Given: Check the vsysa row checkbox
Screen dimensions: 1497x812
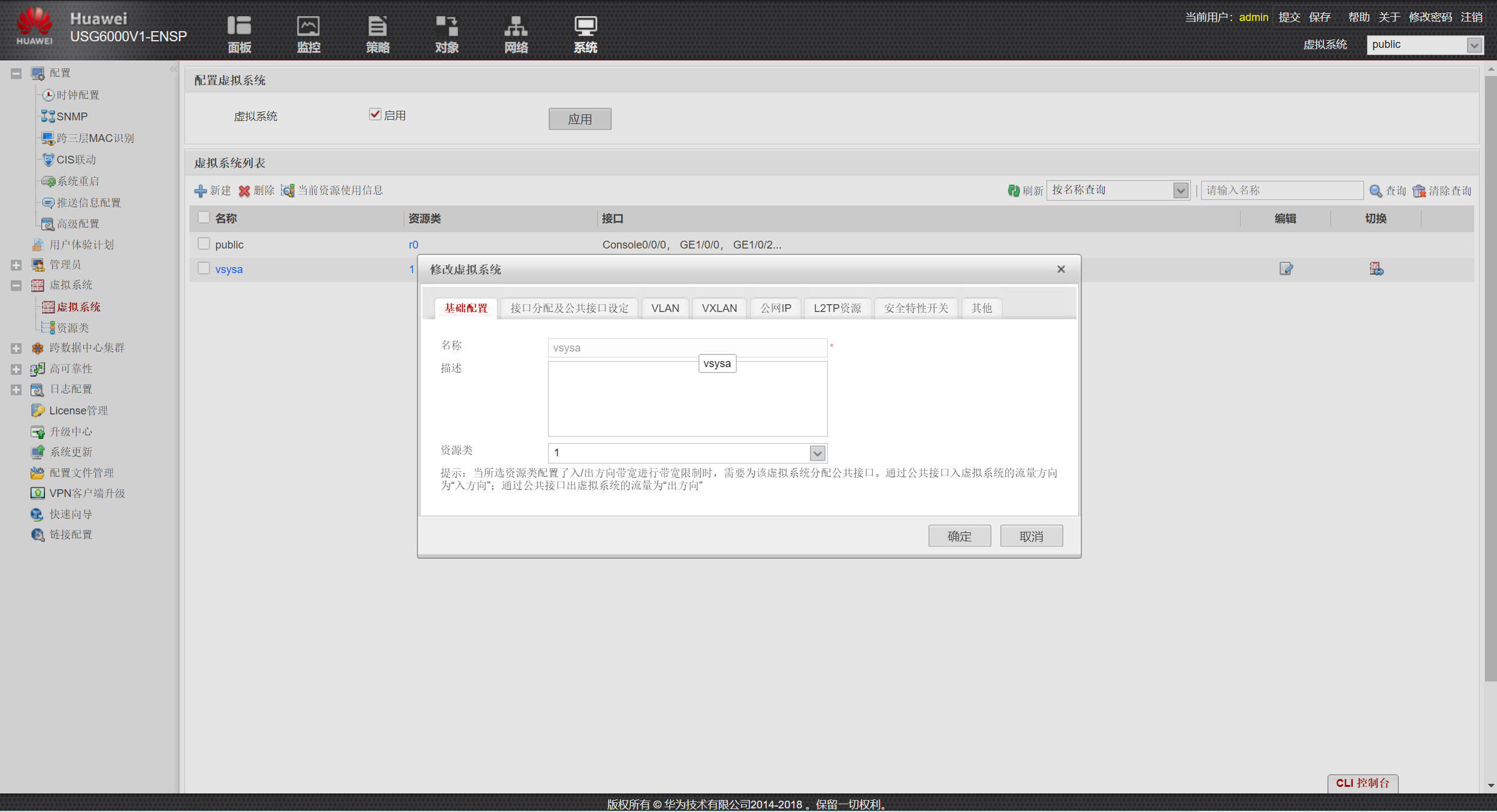Looking at the screenshot, I should (x=204, y=268).
